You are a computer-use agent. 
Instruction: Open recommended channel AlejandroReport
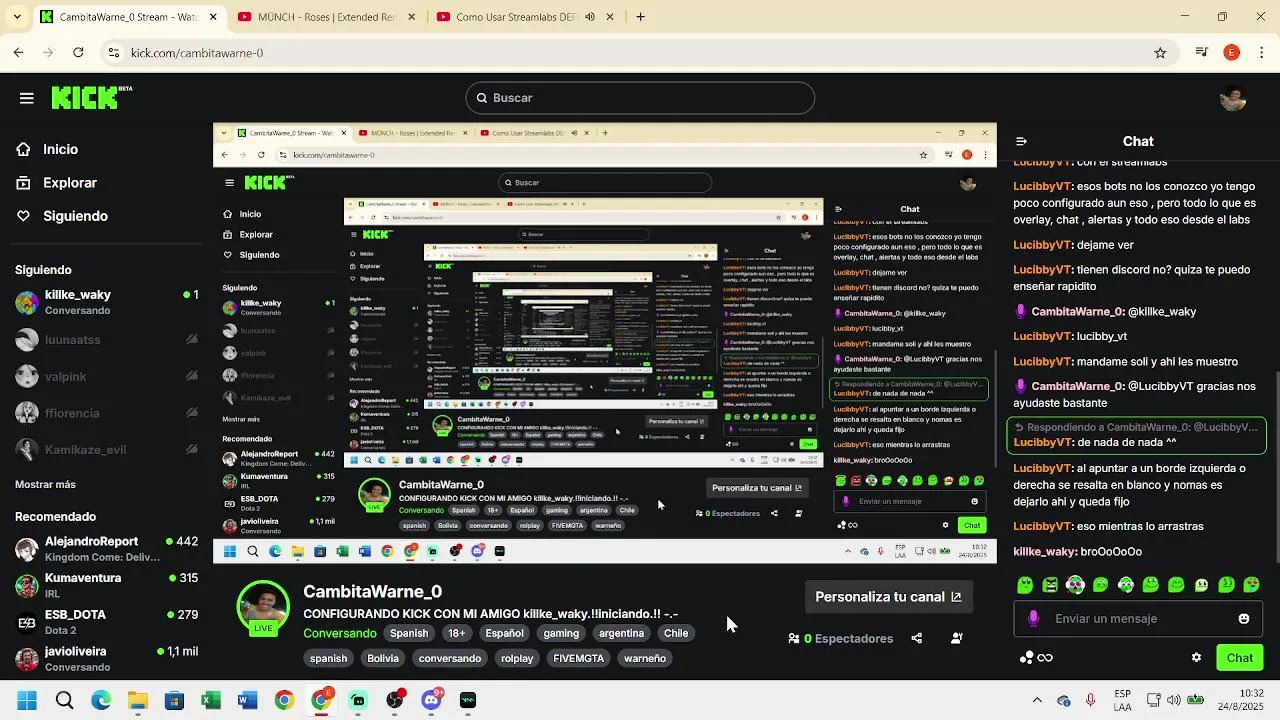[x=105, y=548]
